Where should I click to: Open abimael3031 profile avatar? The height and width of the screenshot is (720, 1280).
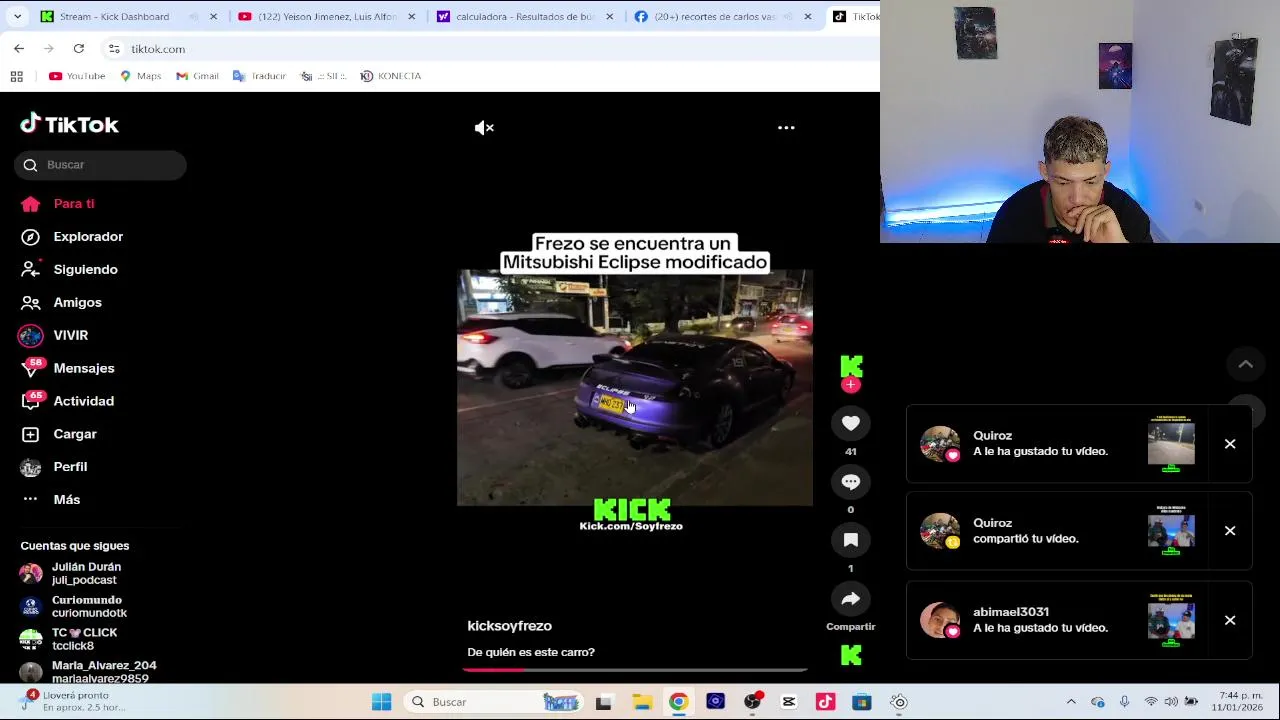click(x=940, y=620)
